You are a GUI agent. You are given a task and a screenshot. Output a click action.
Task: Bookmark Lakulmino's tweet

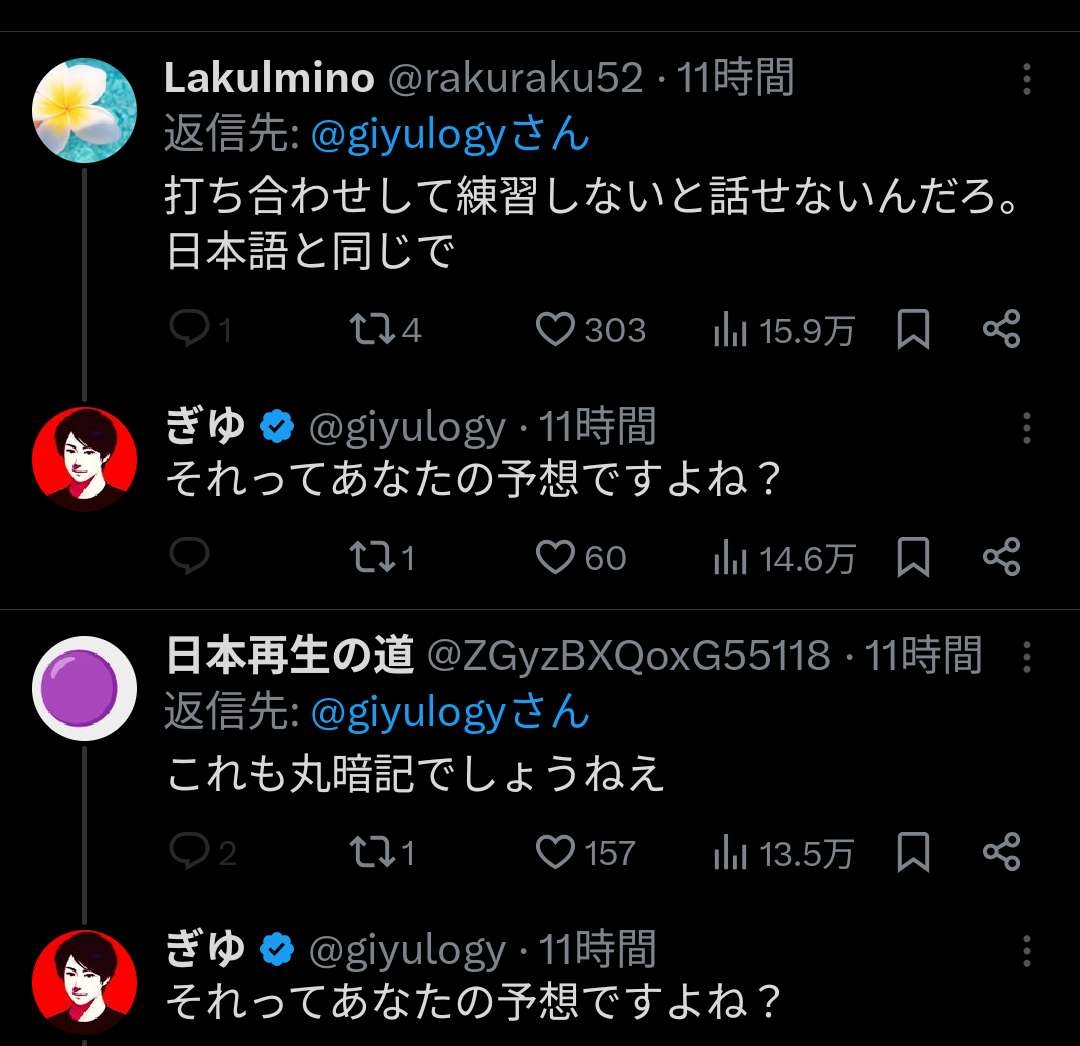click(x=912, y=330)
